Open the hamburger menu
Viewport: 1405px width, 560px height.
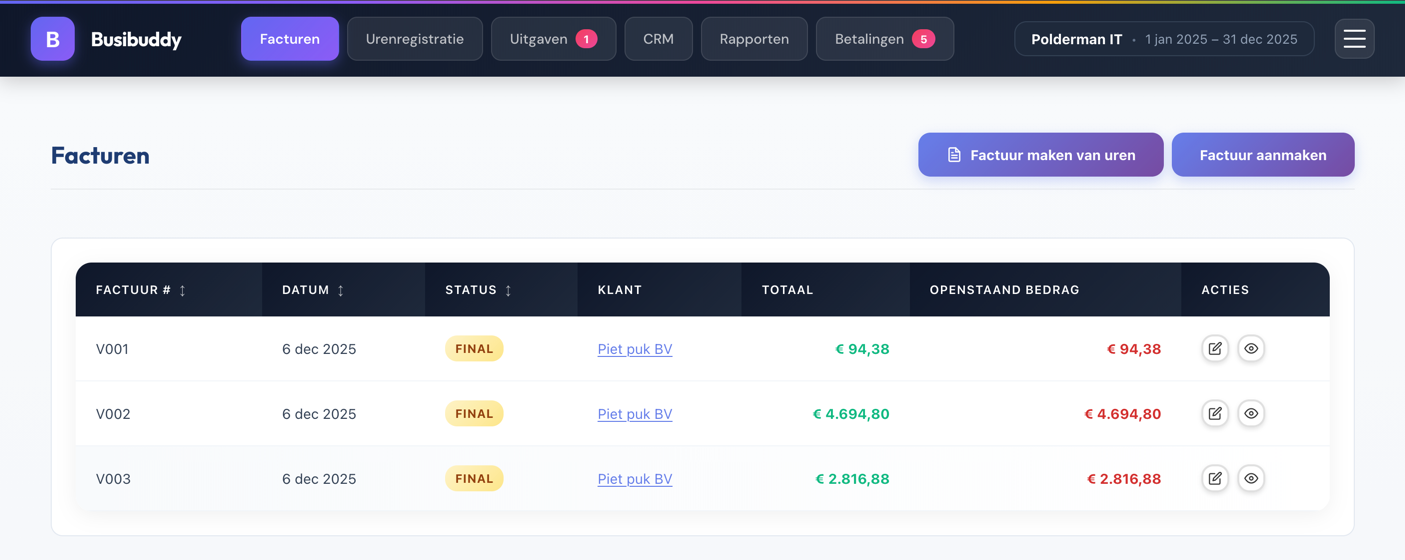coord(1354,39)
